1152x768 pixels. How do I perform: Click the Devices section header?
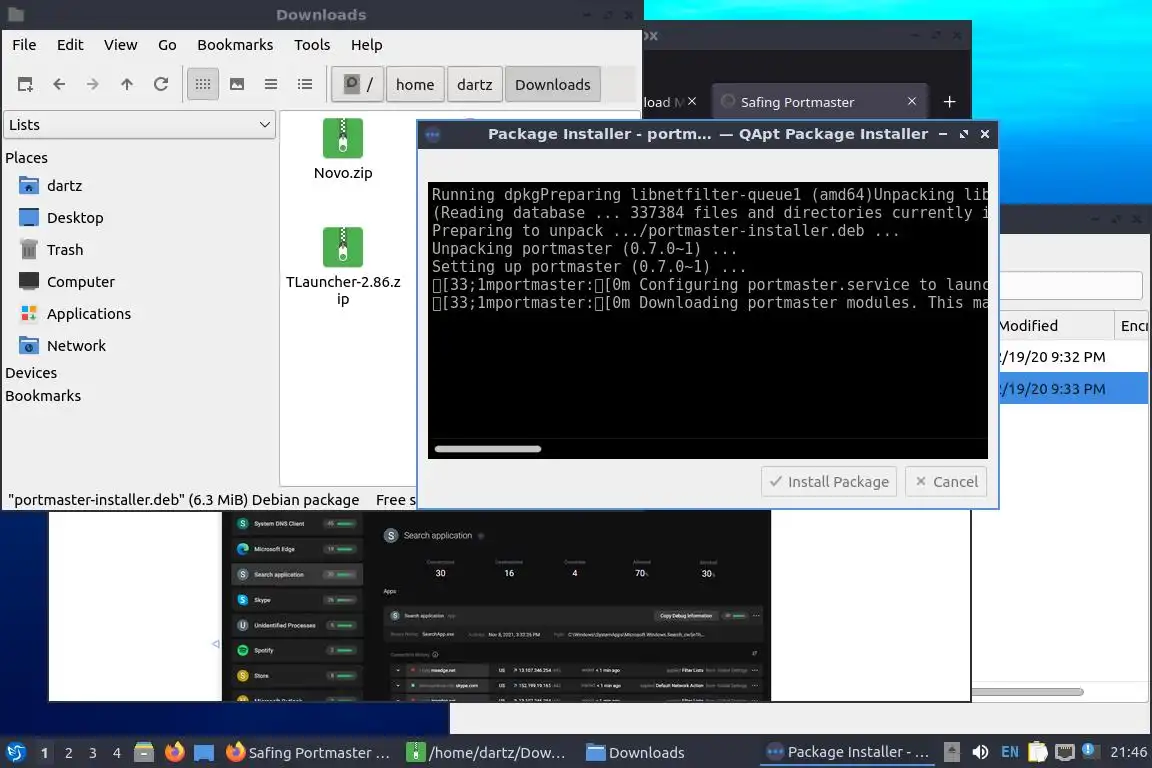(x=31, y=373)
